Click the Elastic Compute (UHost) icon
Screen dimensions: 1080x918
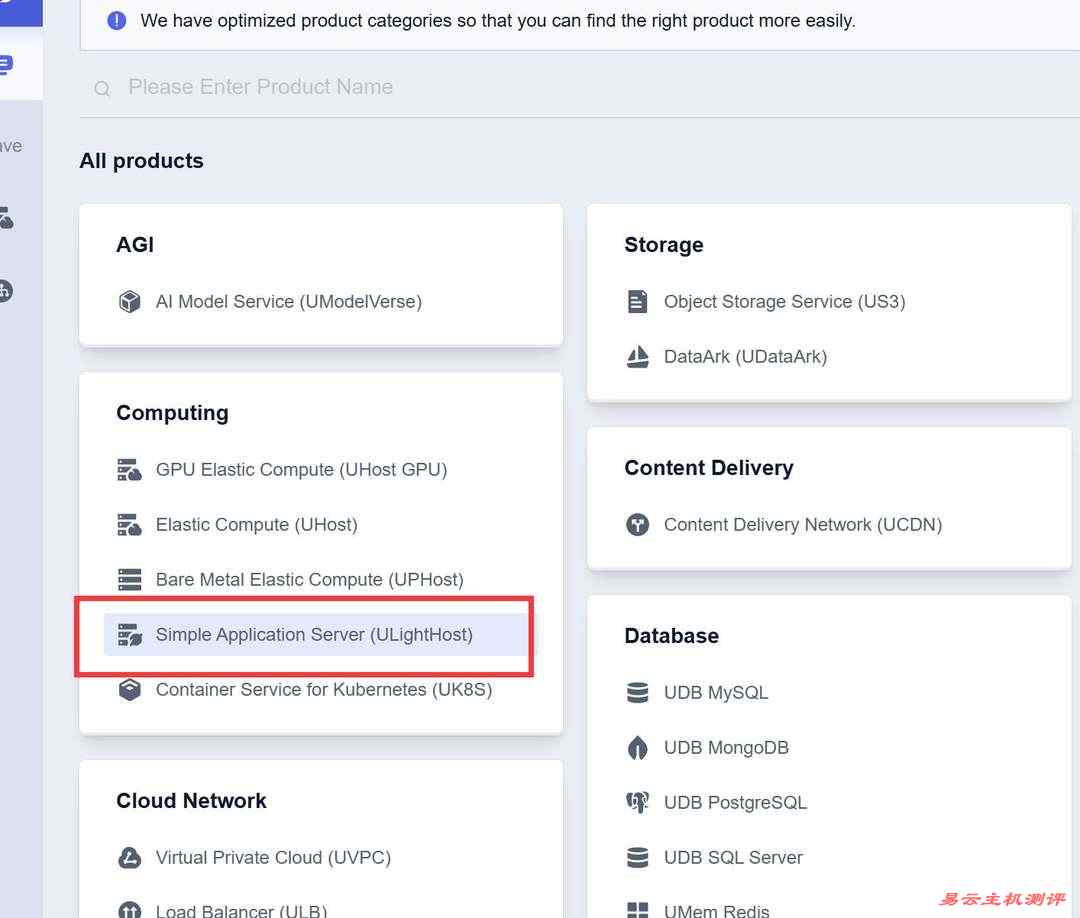[129, 525]
